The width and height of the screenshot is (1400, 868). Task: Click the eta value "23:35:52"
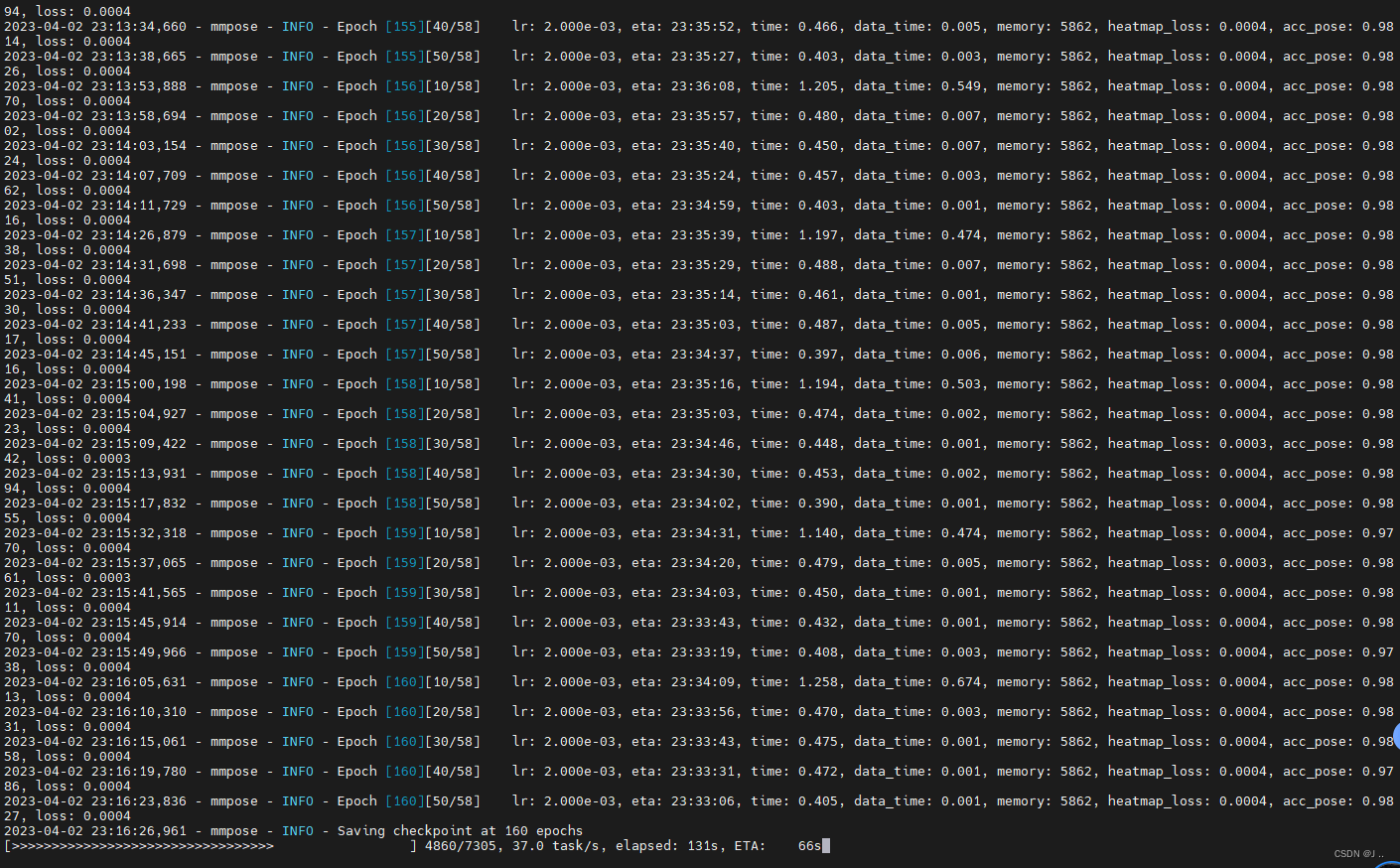click(702, 27)
